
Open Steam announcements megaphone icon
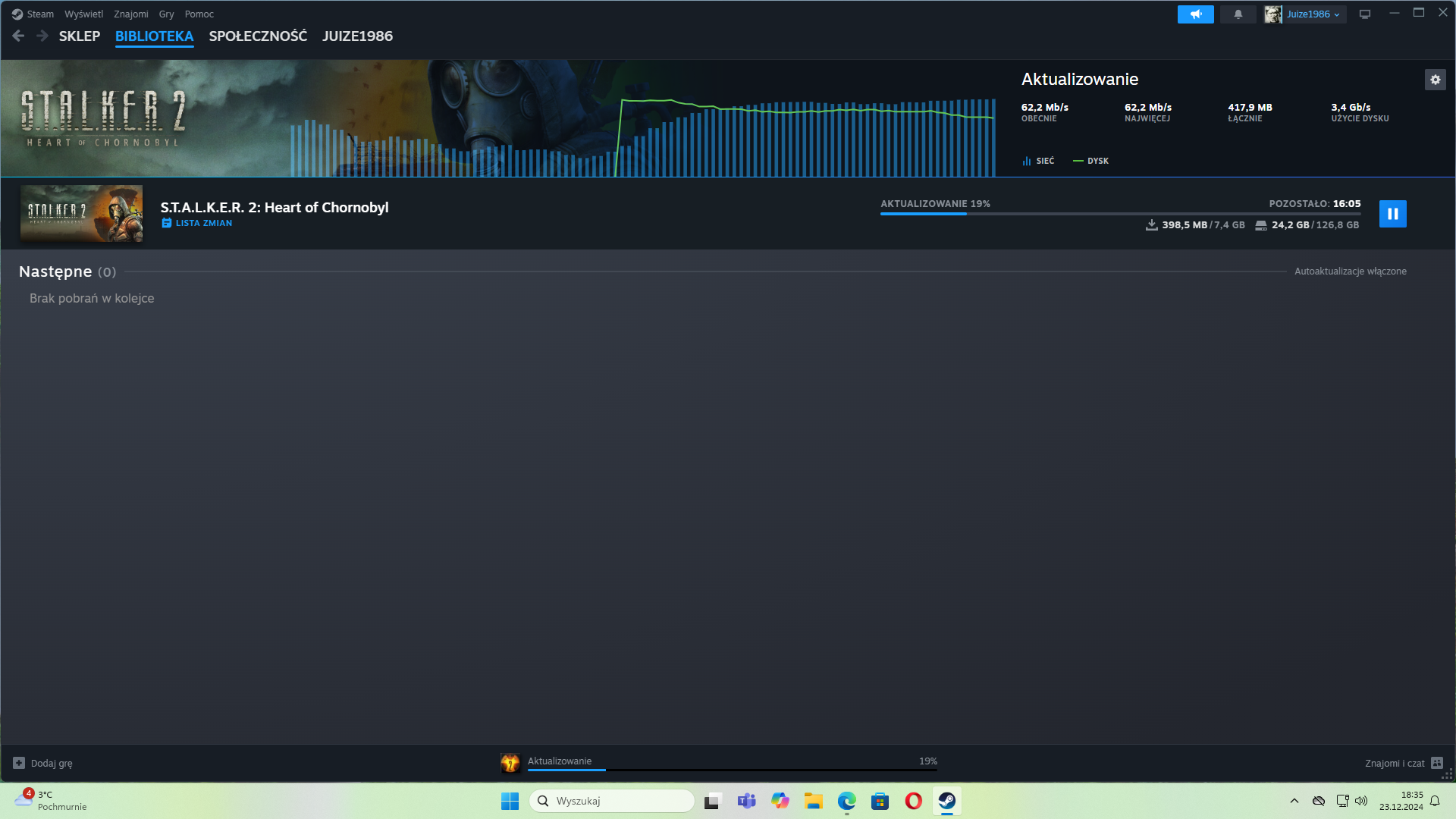[x=1195, y=14]
